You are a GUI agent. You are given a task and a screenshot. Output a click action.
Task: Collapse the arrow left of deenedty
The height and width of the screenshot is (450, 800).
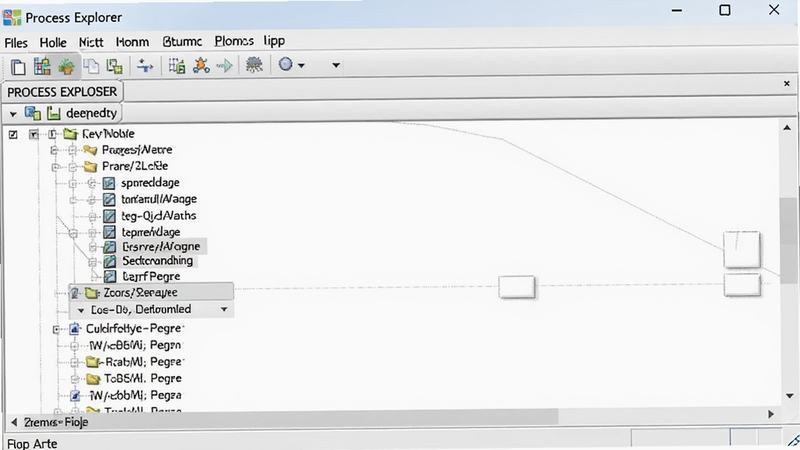pos(13,114)
